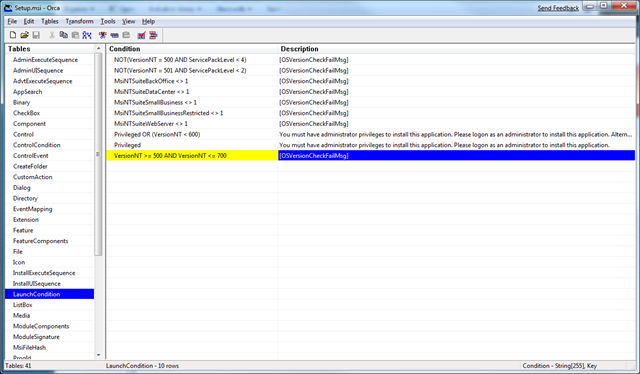Select the Binary table
640x374 pixels.
(21, 102)
